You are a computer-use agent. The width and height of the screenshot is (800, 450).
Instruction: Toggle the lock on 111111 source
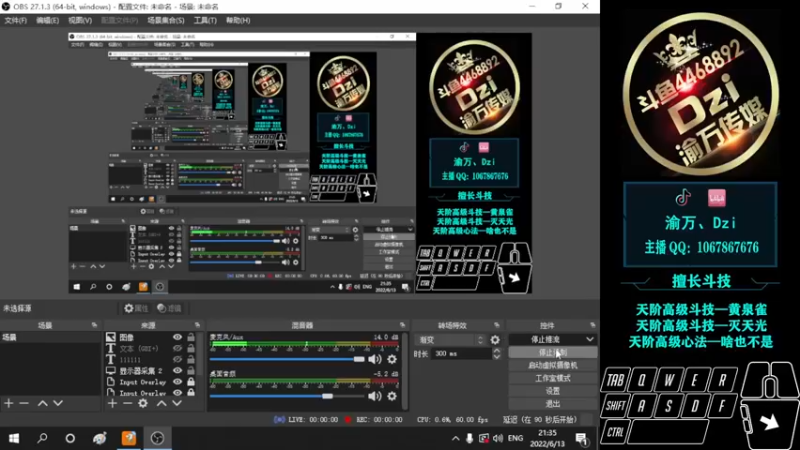point(191,360)
